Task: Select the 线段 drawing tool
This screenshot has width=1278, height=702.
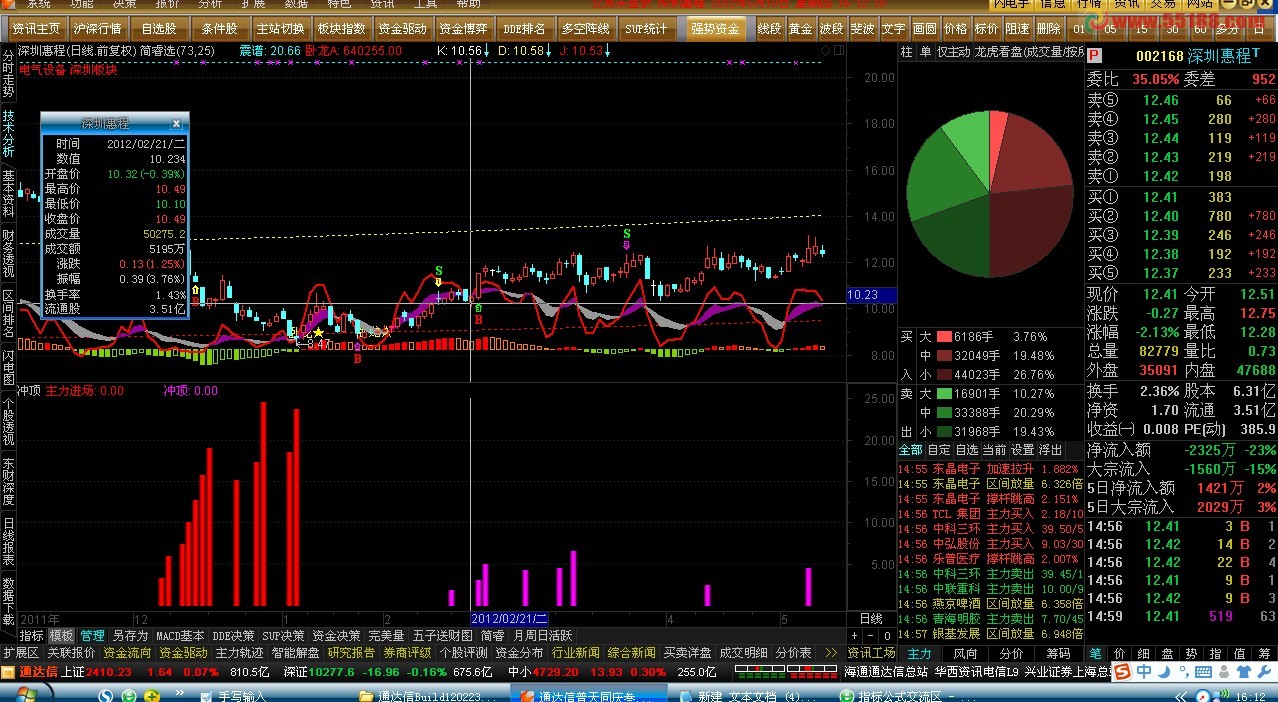Action: pyautogui.click(x=770, y=29)
